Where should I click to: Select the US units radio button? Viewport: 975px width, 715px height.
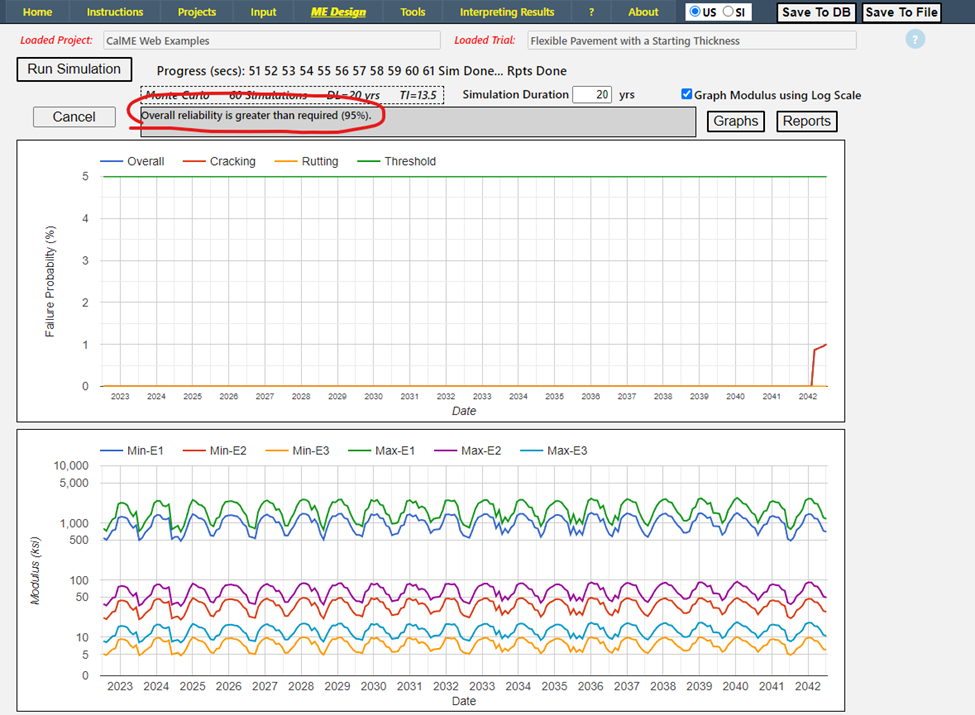(x=696, y=12)
